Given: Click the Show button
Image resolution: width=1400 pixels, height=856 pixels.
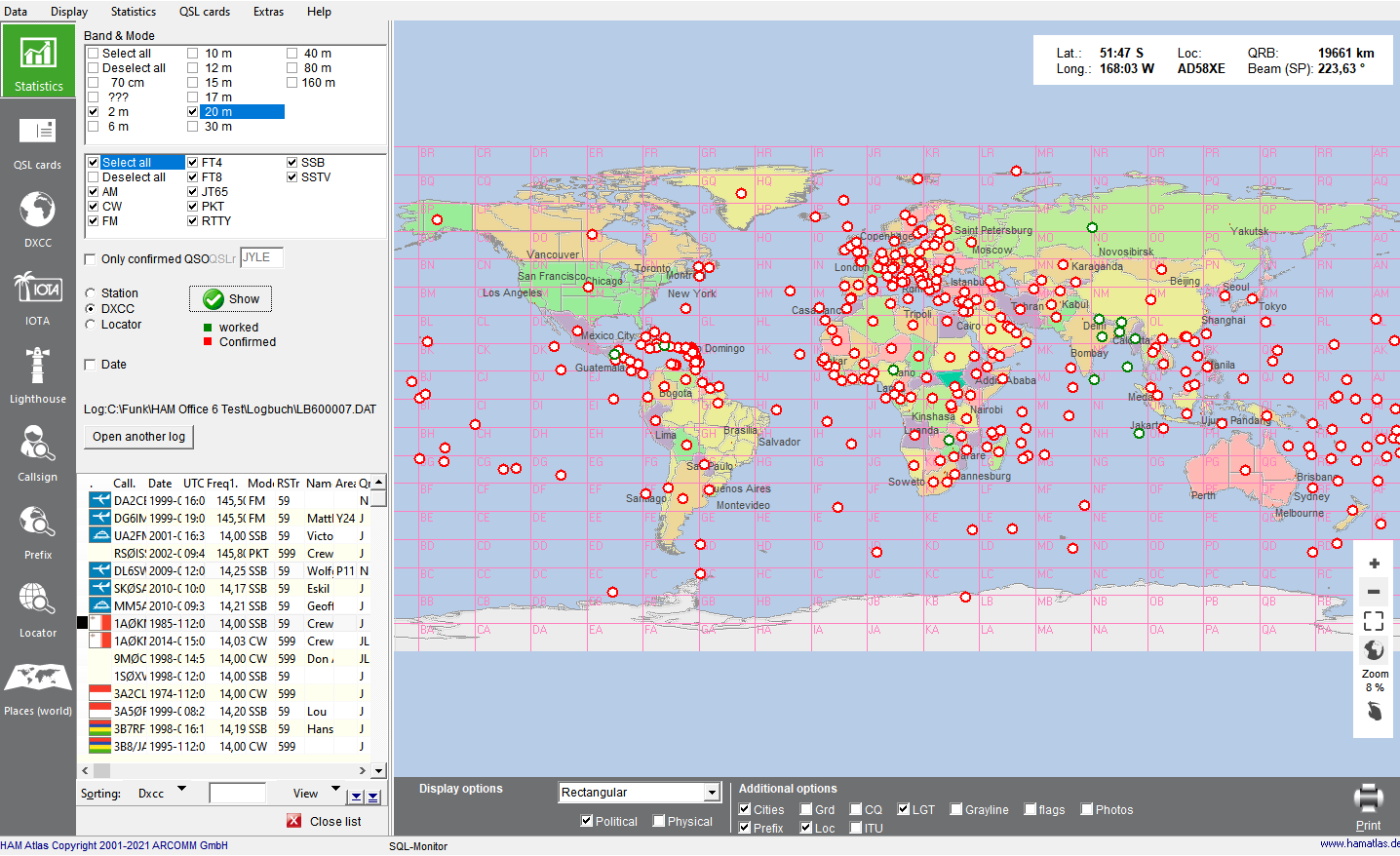Looking at the screenshot, I should coord(231,299).
